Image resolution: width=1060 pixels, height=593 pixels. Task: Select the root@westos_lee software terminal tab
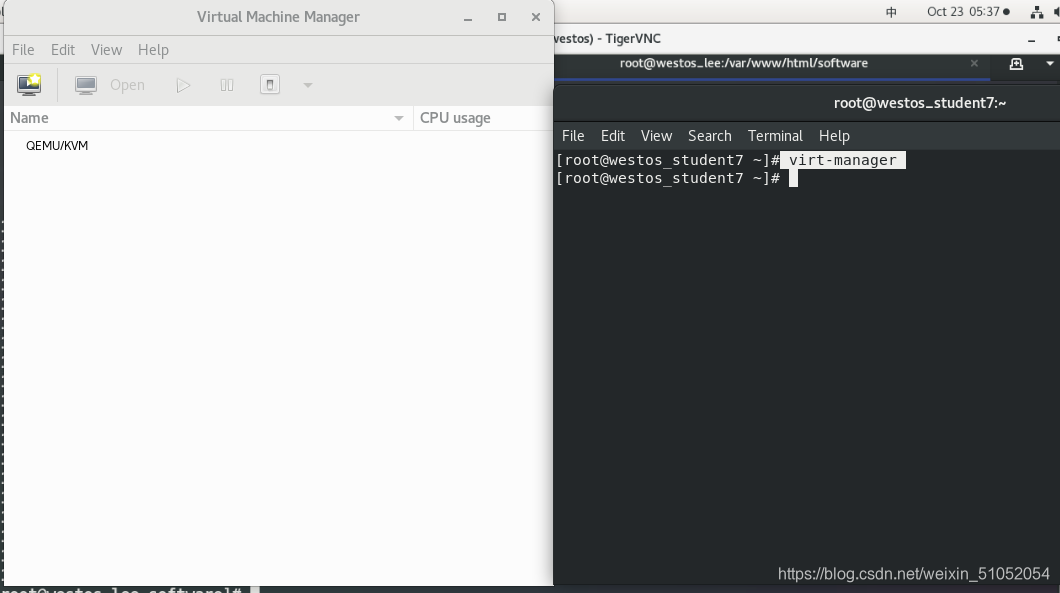[x=744, y=64]
